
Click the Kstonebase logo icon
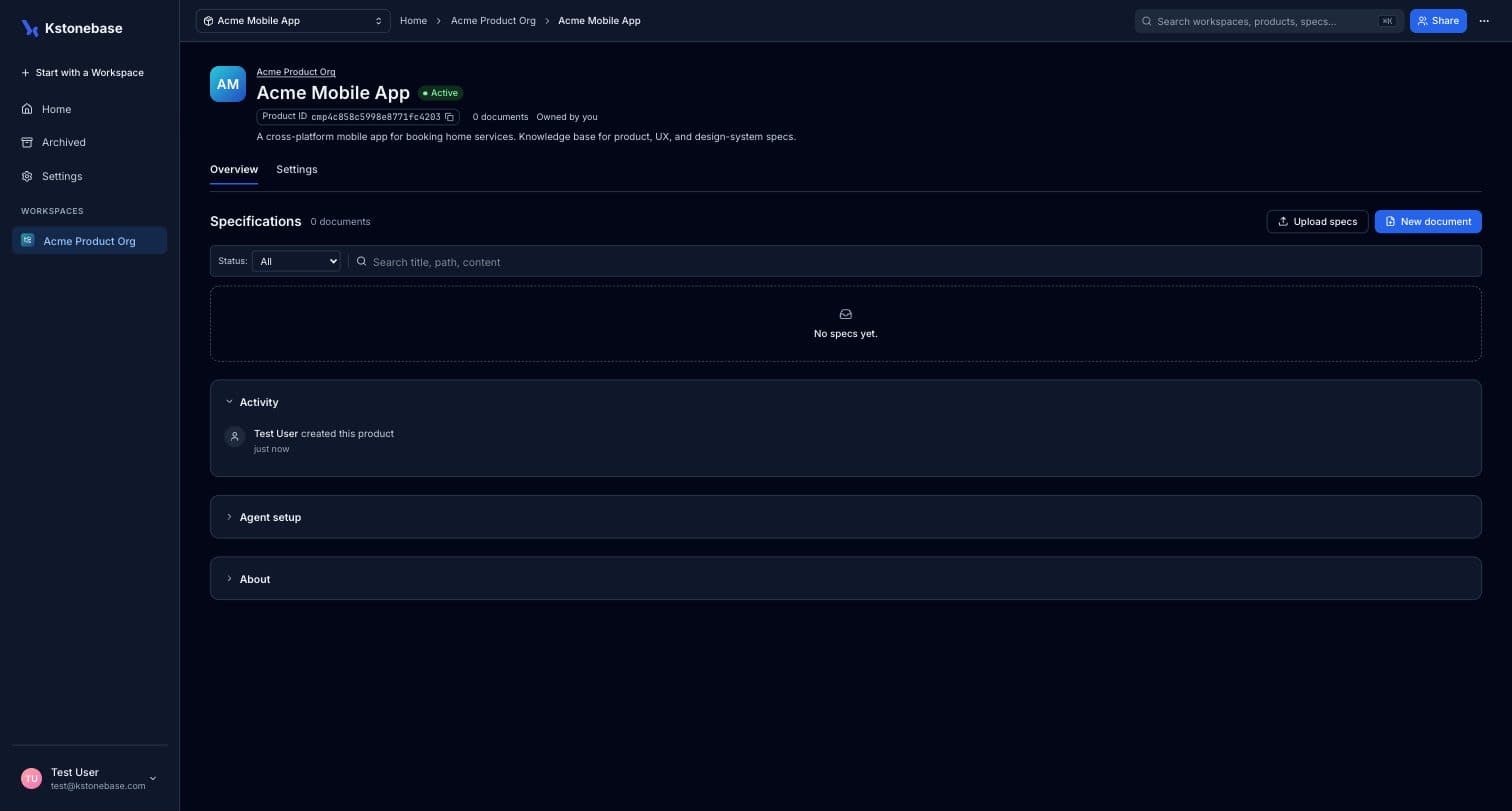pyautogui.click(x=30, y=28)
